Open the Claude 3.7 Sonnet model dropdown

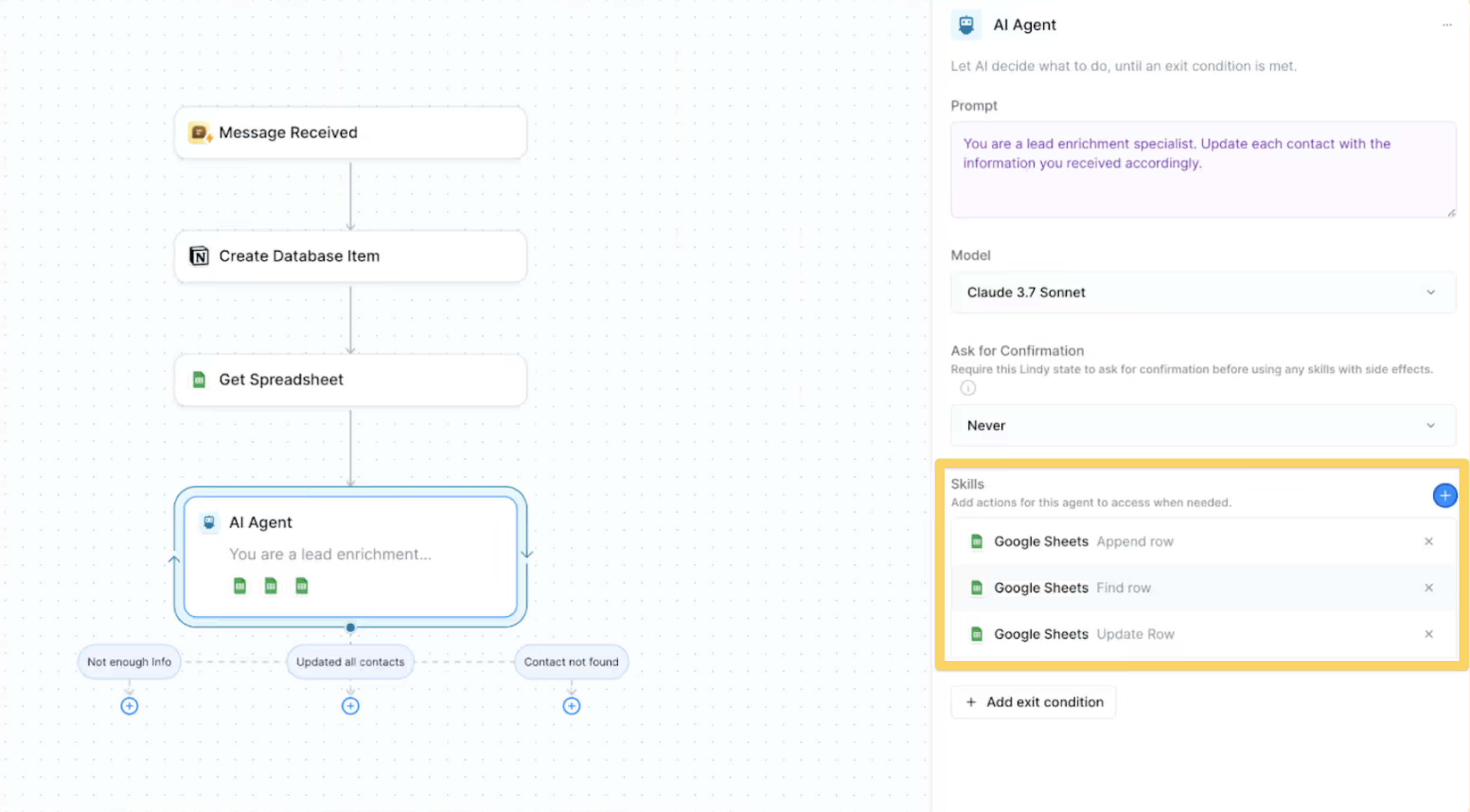[x=1203, y=292]
